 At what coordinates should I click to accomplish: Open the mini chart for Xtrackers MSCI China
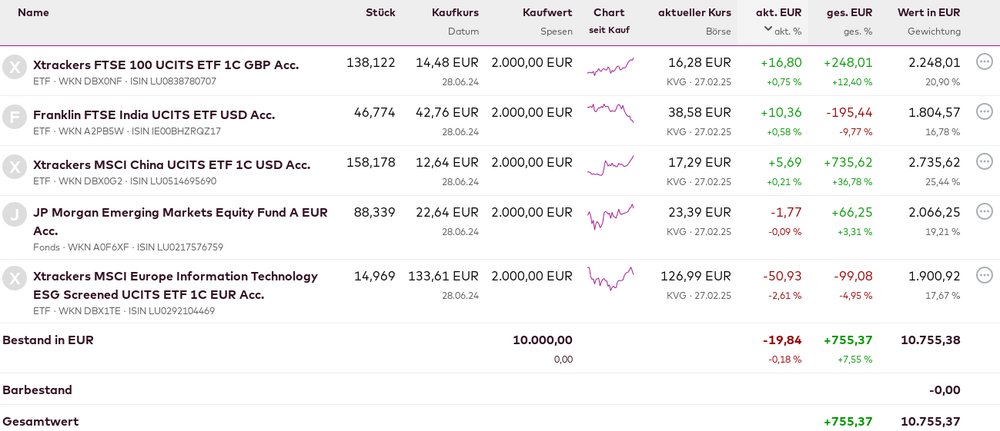click(610, 166)
